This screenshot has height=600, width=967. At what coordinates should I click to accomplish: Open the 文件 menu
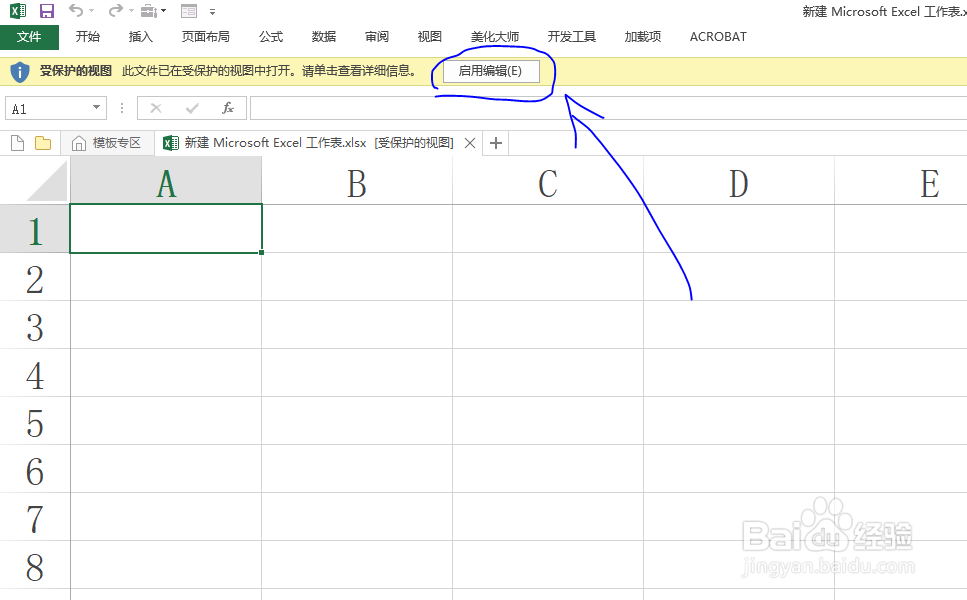(x=29, y=37)
